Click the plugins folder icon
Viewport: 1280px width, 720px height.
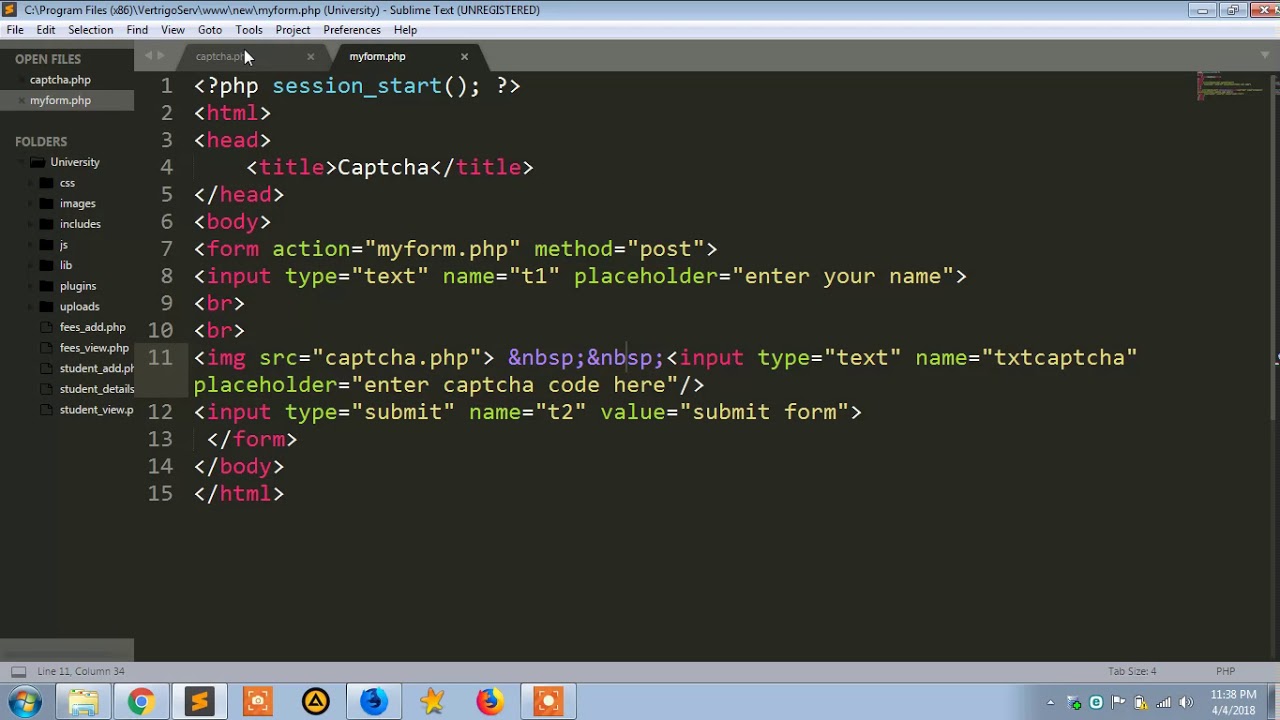pos(46,286)
